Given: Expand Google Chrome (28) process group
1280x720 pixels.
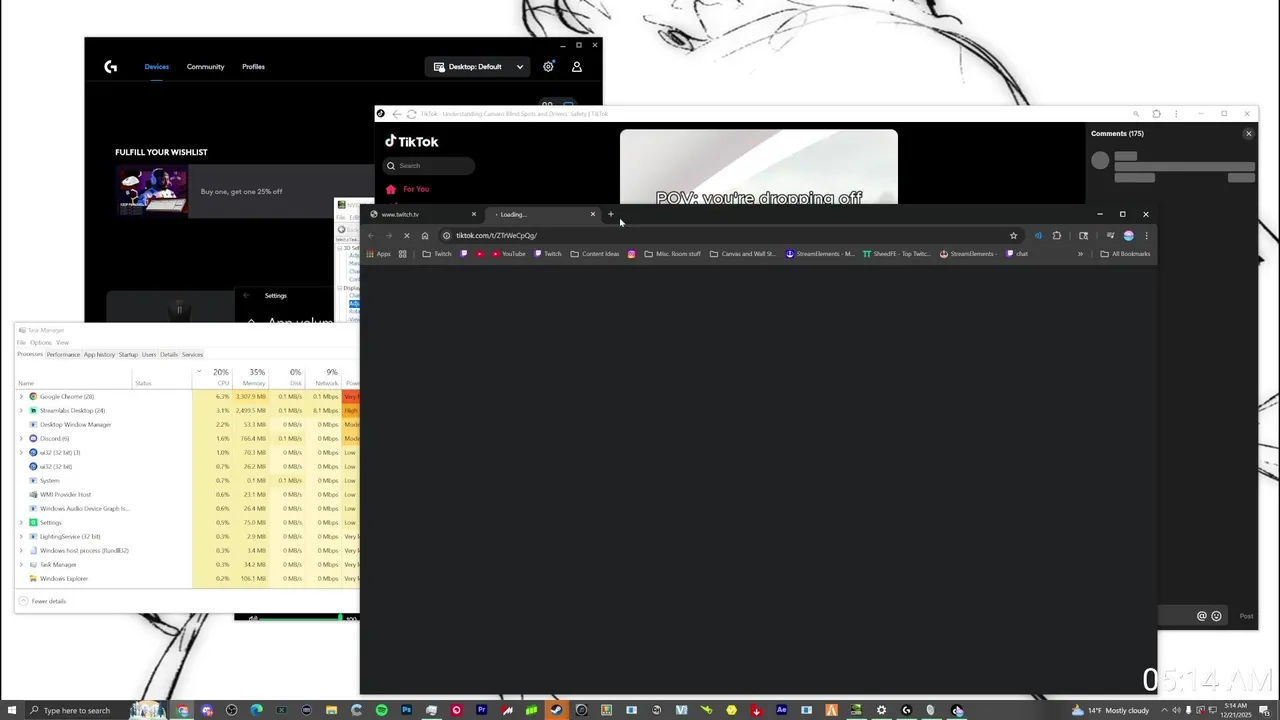Looking at the screenshot, I should pos(21,397).
